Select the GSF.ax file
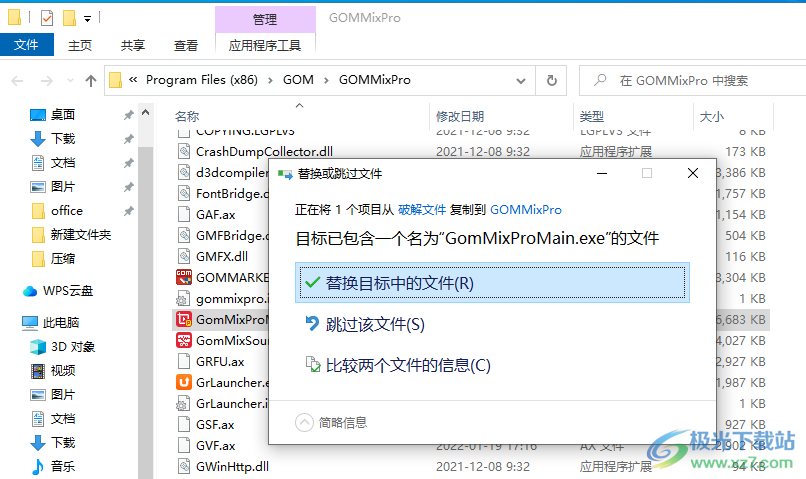This screenshot has height=479, width=806. [x=215, y=425]
